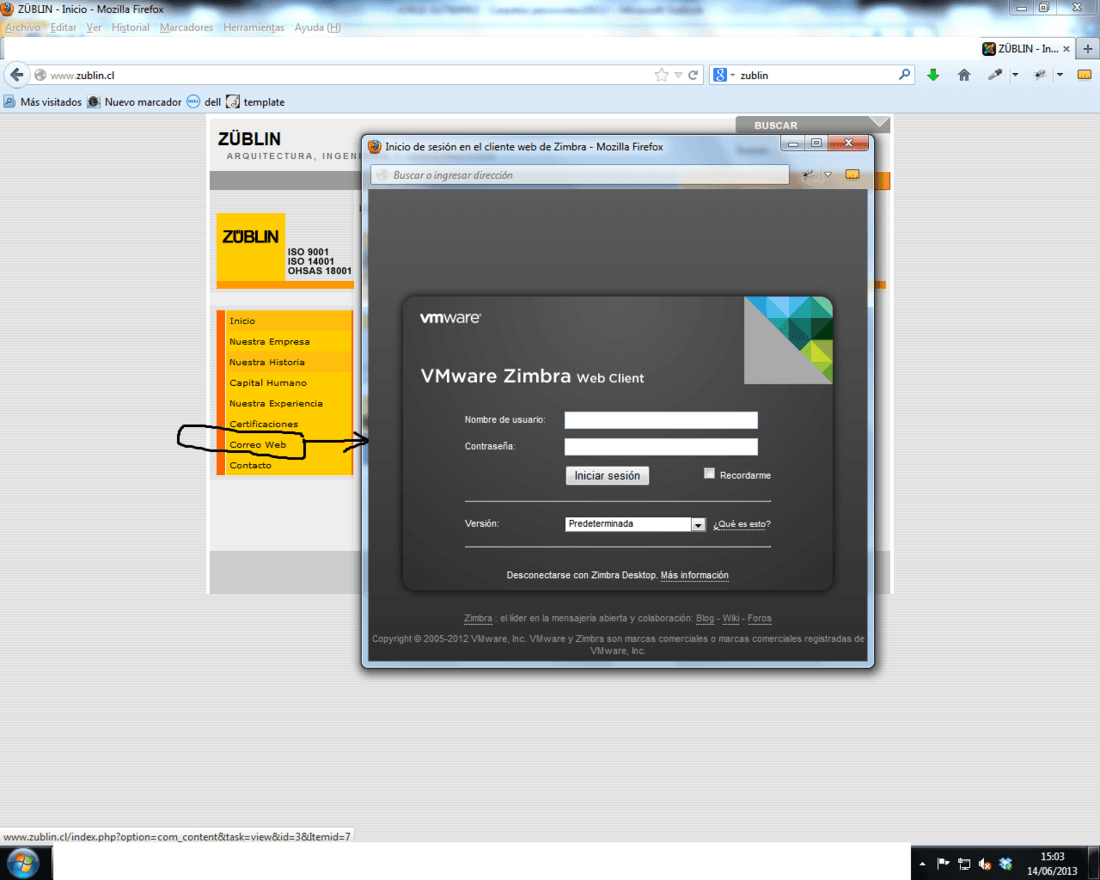
Task: Click the back navigation arrow in Firefox
Action: 17,75
